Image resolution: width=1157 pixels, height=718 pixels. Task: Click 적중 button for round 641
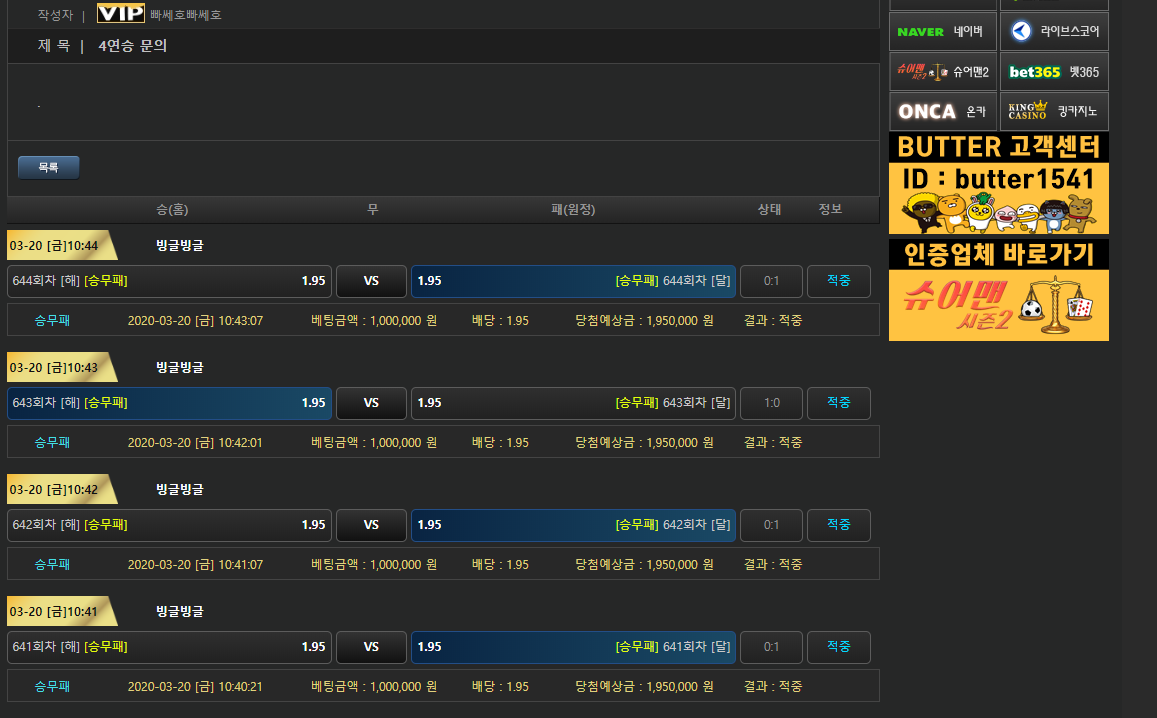pos(838,647)
